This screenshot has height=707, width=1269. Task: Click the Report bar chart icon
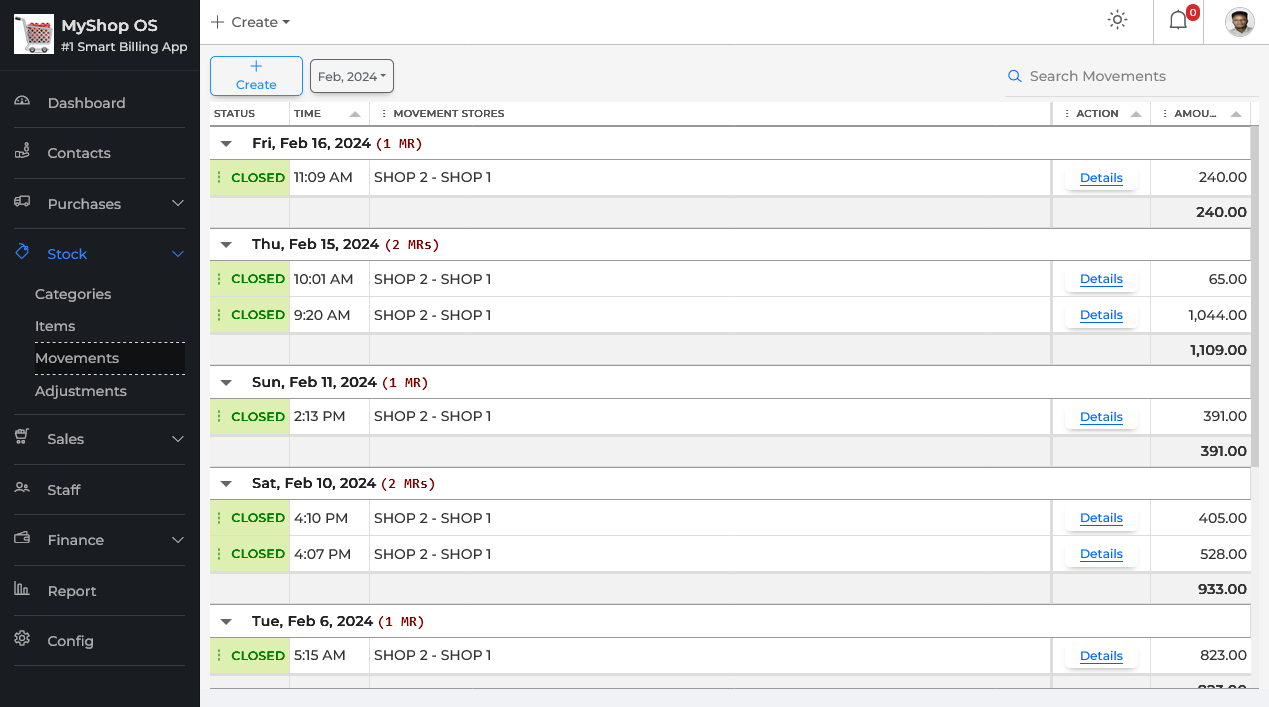pyautogui.click(x=22, y=590)
